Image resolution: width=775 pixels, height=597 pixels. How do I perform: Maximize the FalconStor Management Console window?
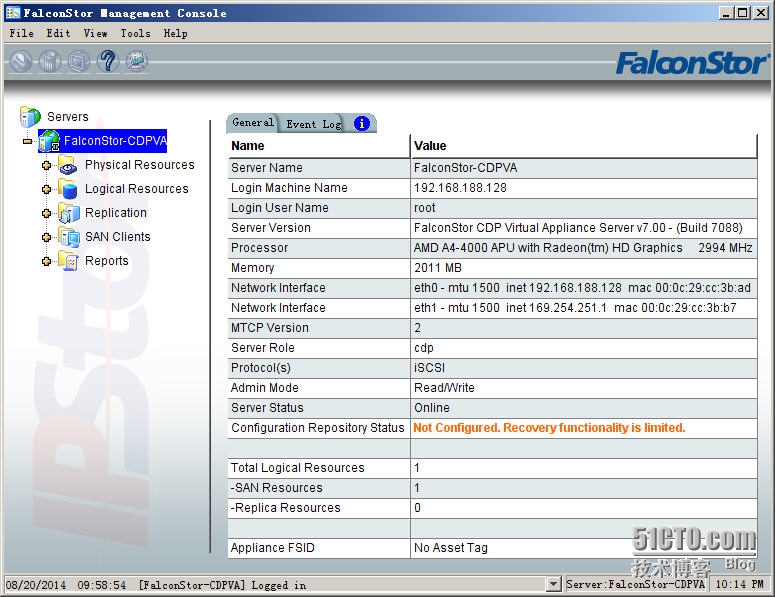[x=742, y=13]
